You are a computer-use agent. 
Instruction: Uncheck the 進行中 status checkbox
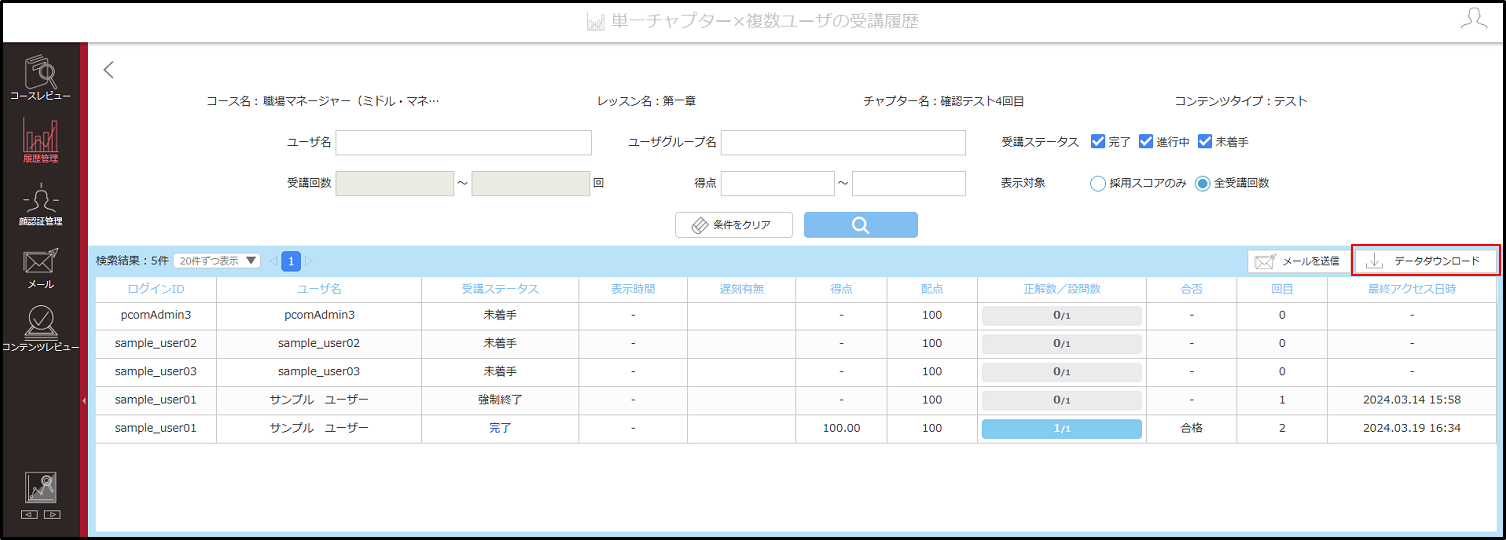pyautogui.click(x=1146, y=142)
